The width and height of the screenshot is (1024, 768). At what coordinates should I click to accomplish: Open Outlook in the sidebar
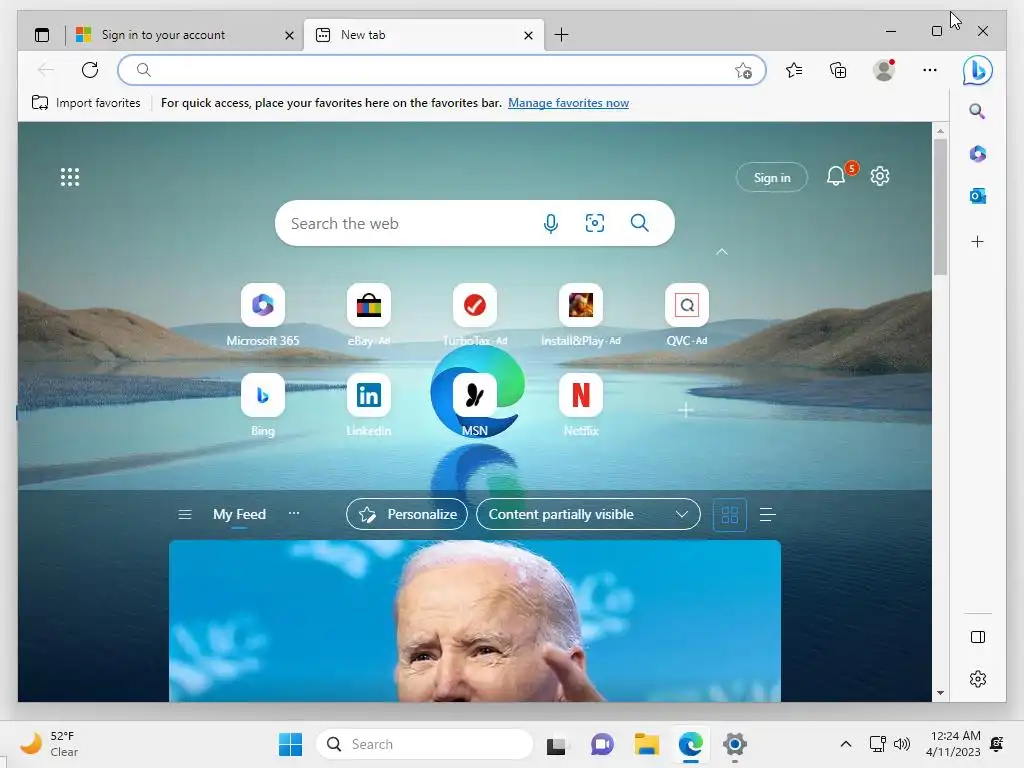(x=978, y=196)
